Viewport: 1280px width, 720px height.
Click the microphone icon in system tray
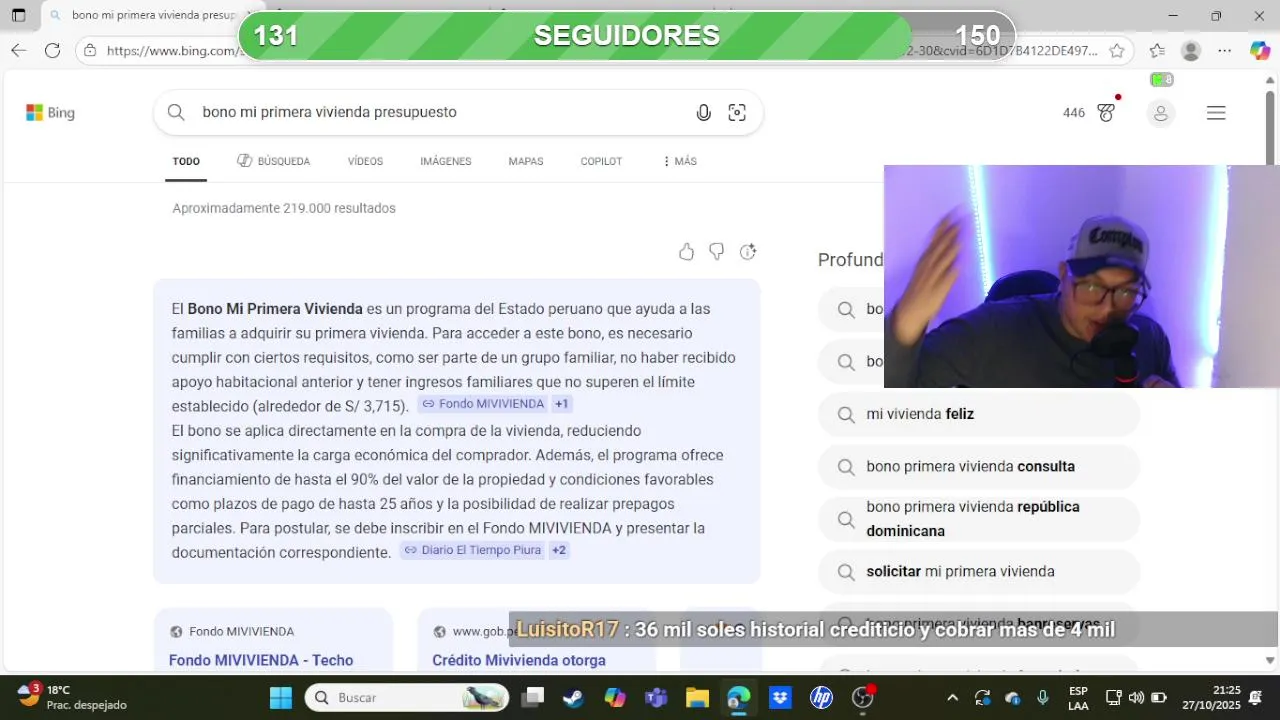(1043, 697)
